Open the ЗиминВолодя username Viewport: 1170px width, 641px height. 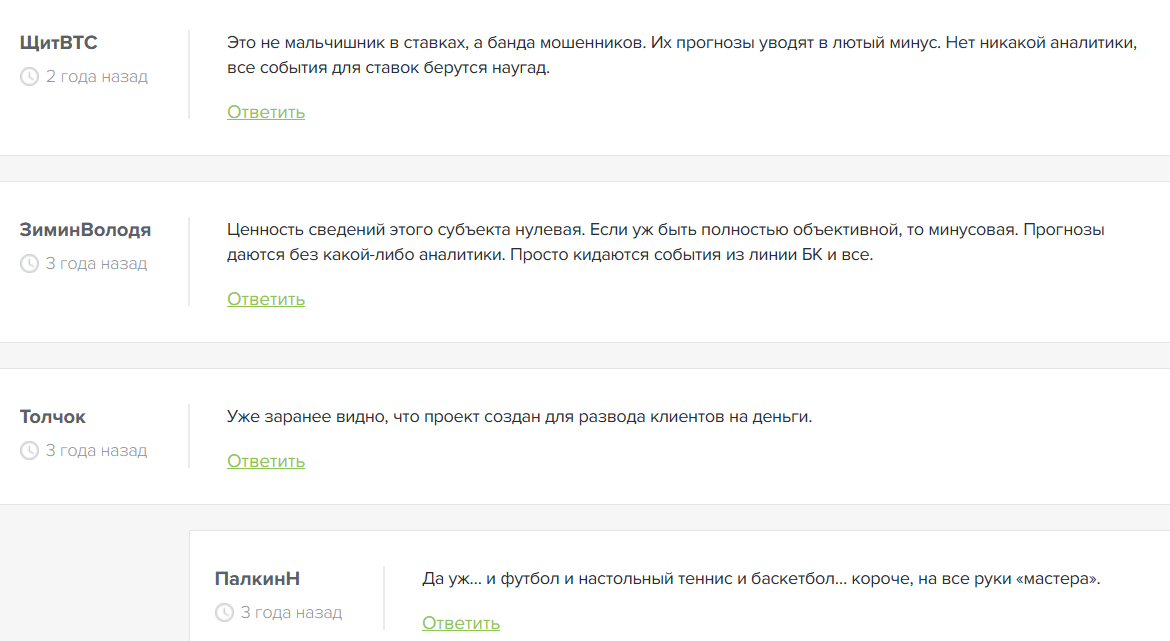point(85,229)
